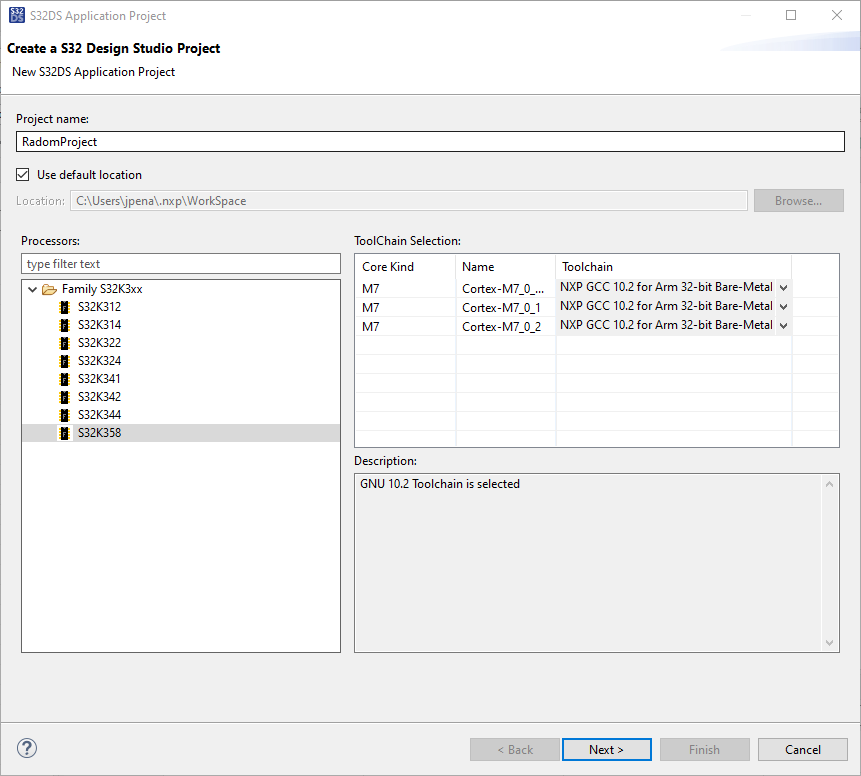
Task: Click the chip icon next to S32K314
Action: 65,324
